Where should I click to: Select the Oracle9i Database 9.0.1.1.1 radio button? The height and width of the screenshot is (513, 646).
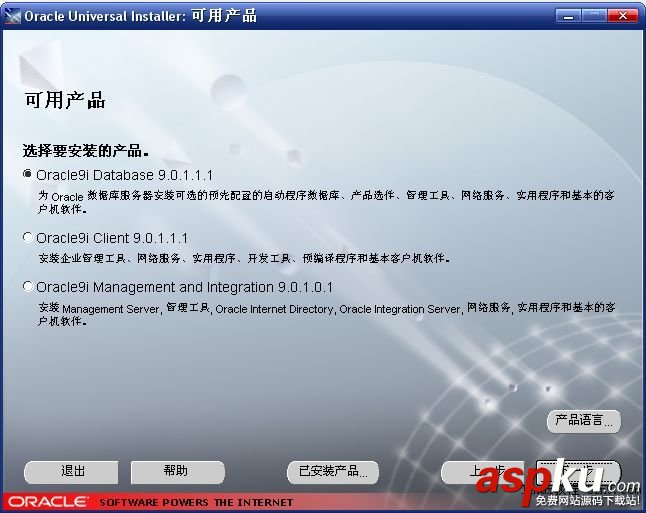pyautogui.click(x=28, y=174)
